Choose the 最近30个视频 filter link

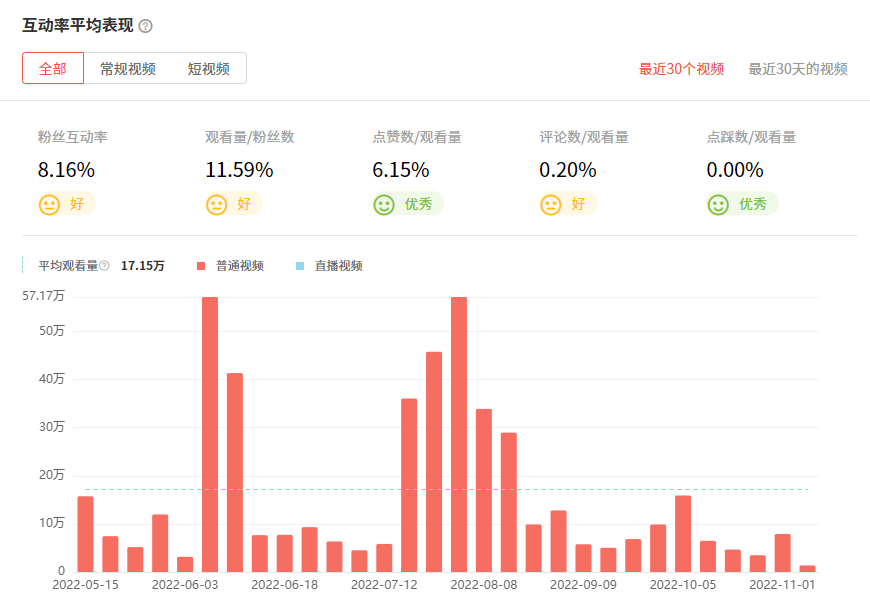[x=681, y=69]
